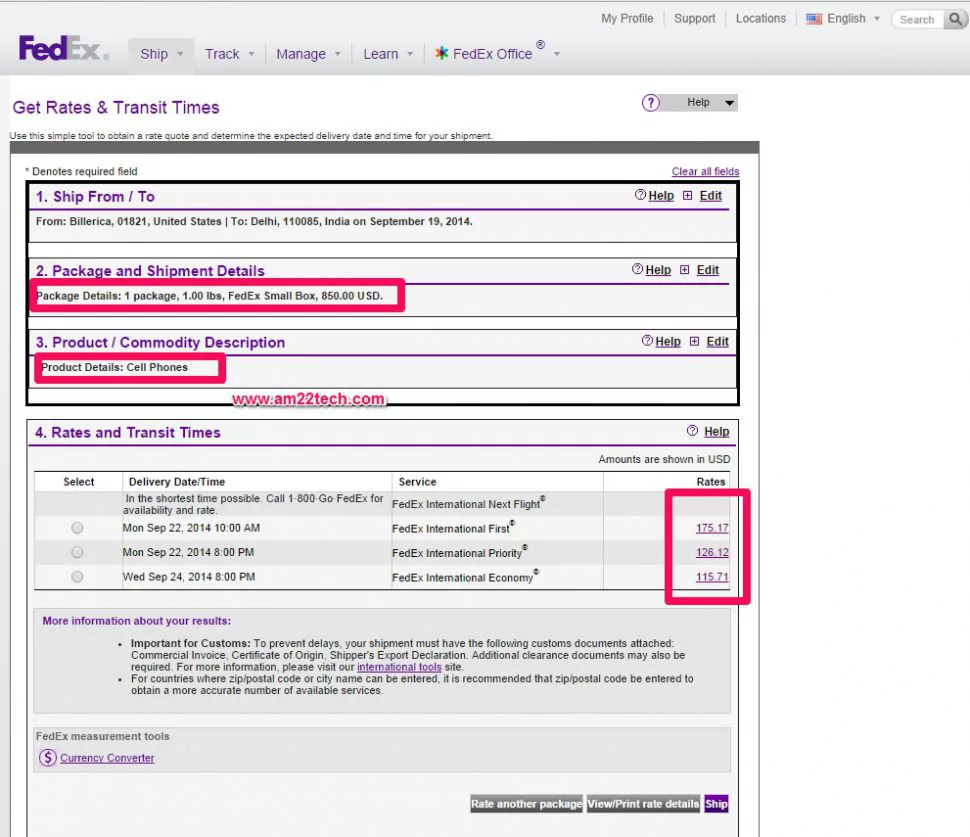
Task: Click Help link in Package and Shipment Details
Action: click(658, 270)
